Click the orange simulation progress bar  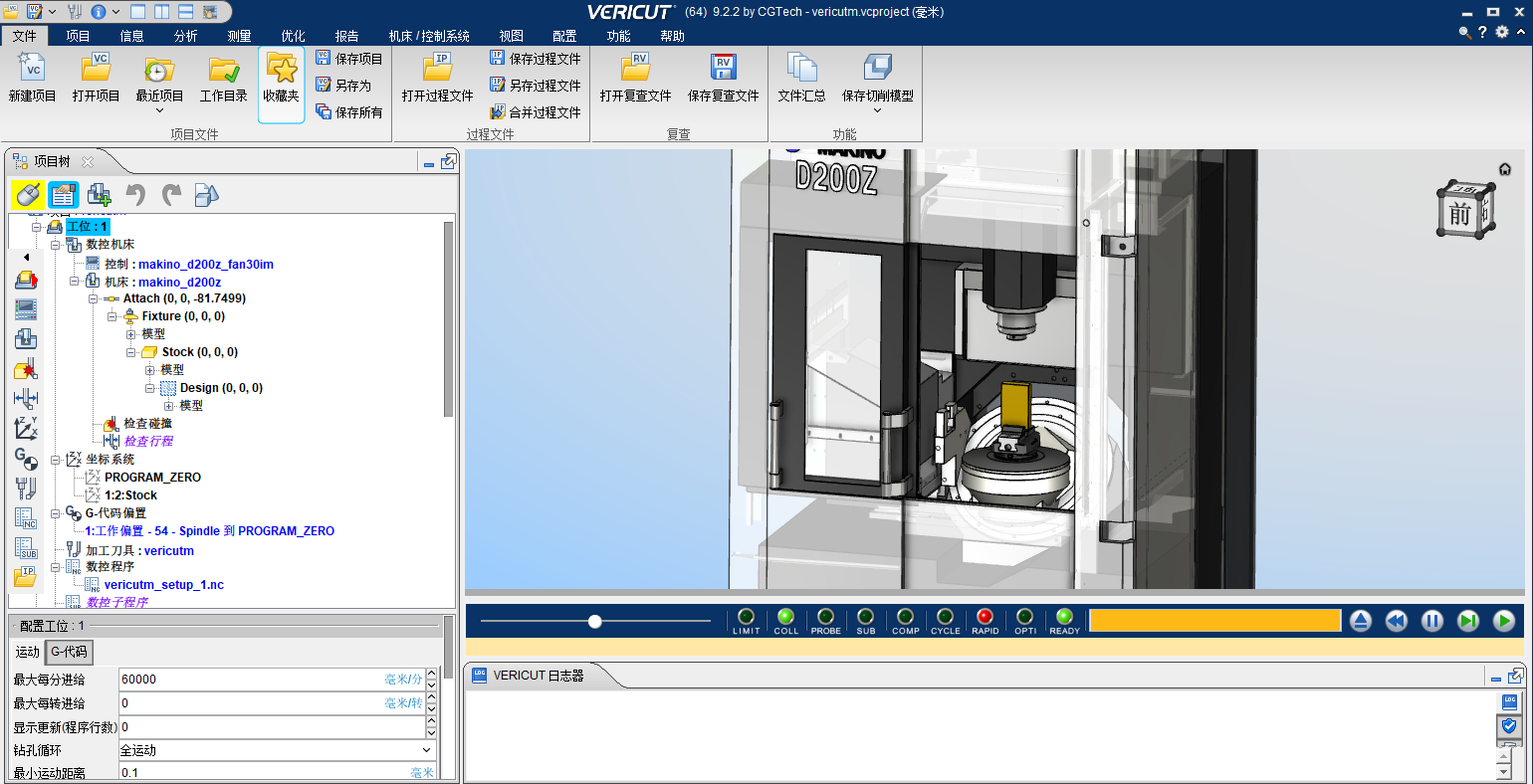pyautogui.click(x=1215, y=621)
